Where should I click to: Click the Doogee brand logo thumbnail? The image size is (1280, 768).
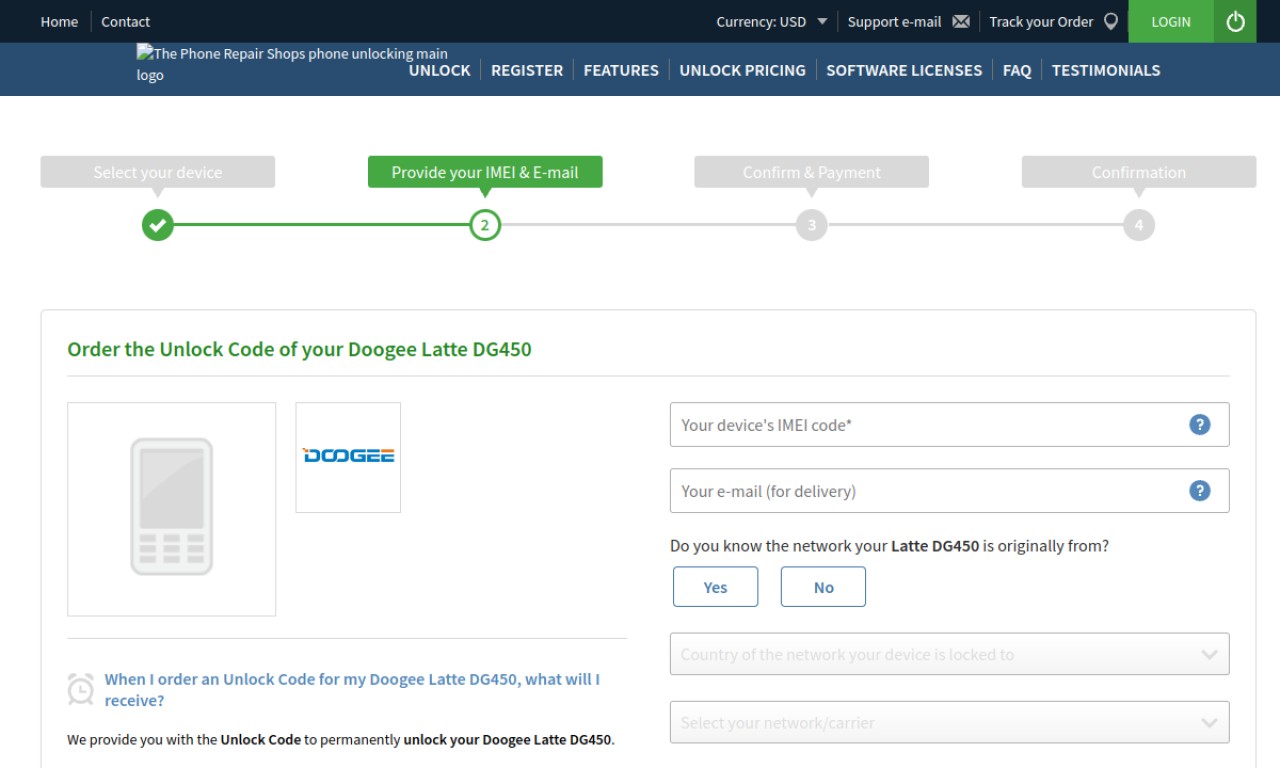[348, 457]
